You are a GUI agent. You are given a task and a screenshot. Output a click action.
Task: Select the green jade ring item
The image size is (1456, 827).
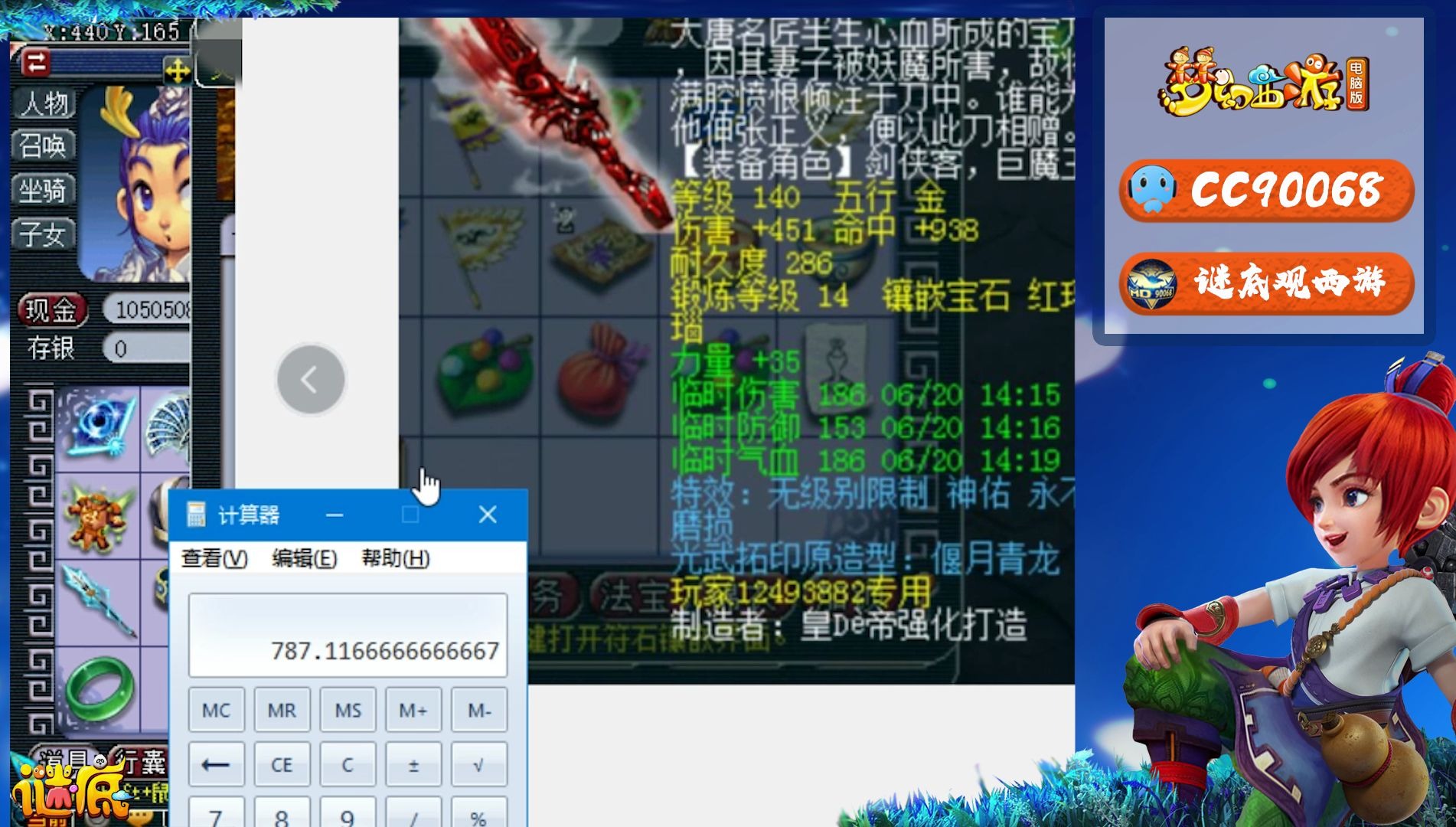click(x=100, y=689)
